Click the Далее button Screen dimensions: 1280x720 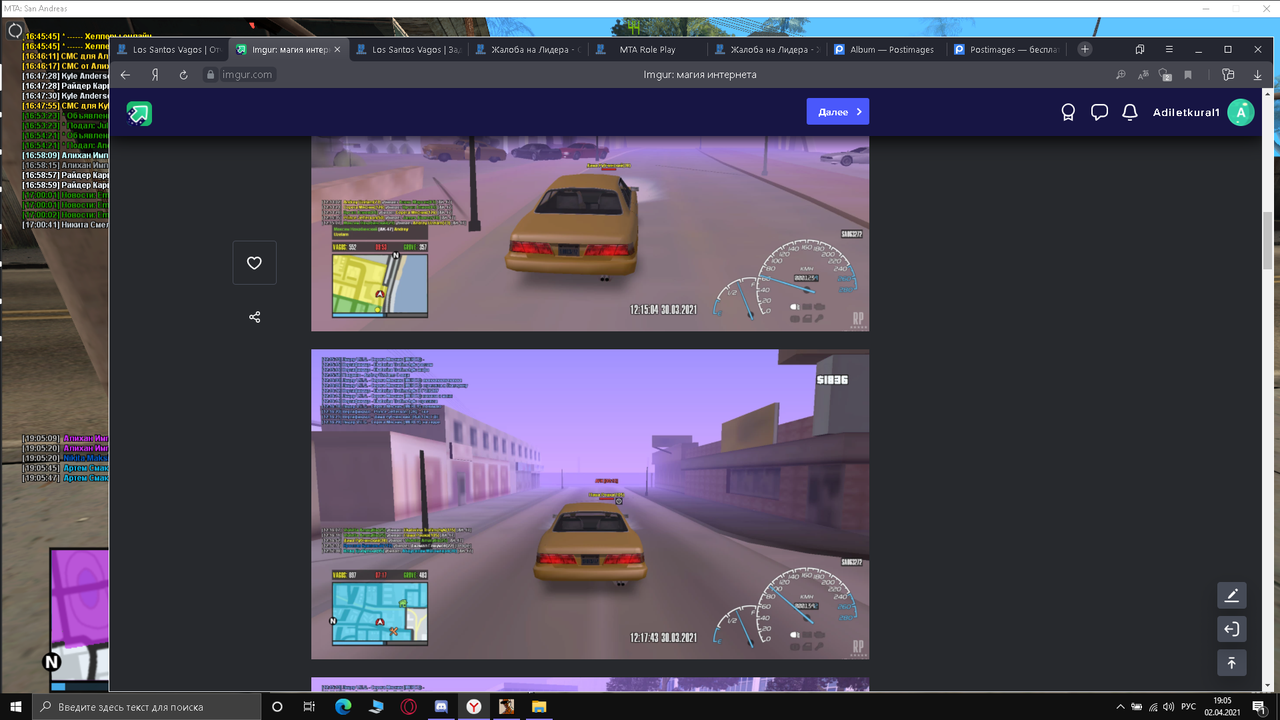pyautogui.click(x=838, y=112)
